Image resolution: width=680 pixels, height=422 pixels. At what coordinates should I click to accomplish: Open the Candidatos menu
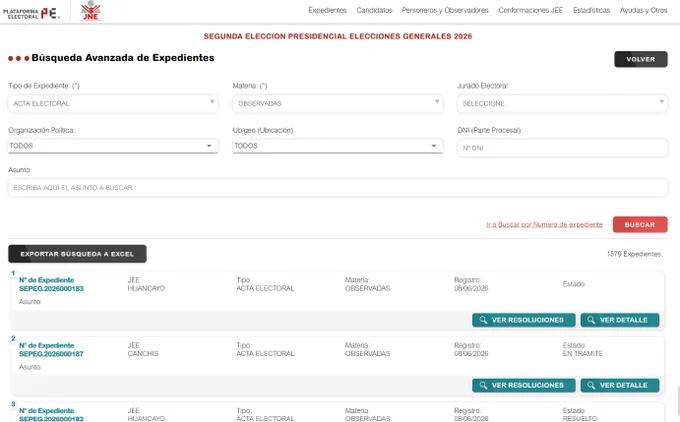[374, 10]
